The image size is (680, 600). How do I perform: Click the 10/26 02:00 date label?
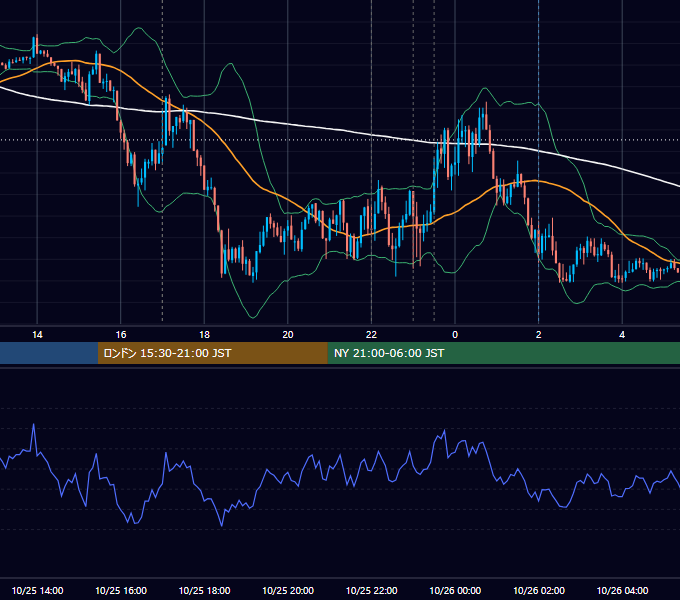click(x=539, y=590)
